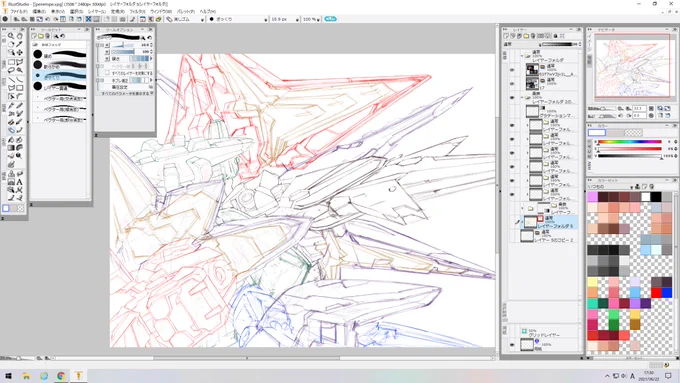This screenshot has width=680, height=383.
Task: Toggle visibility of paper layer at bottom
Action: 512,345
